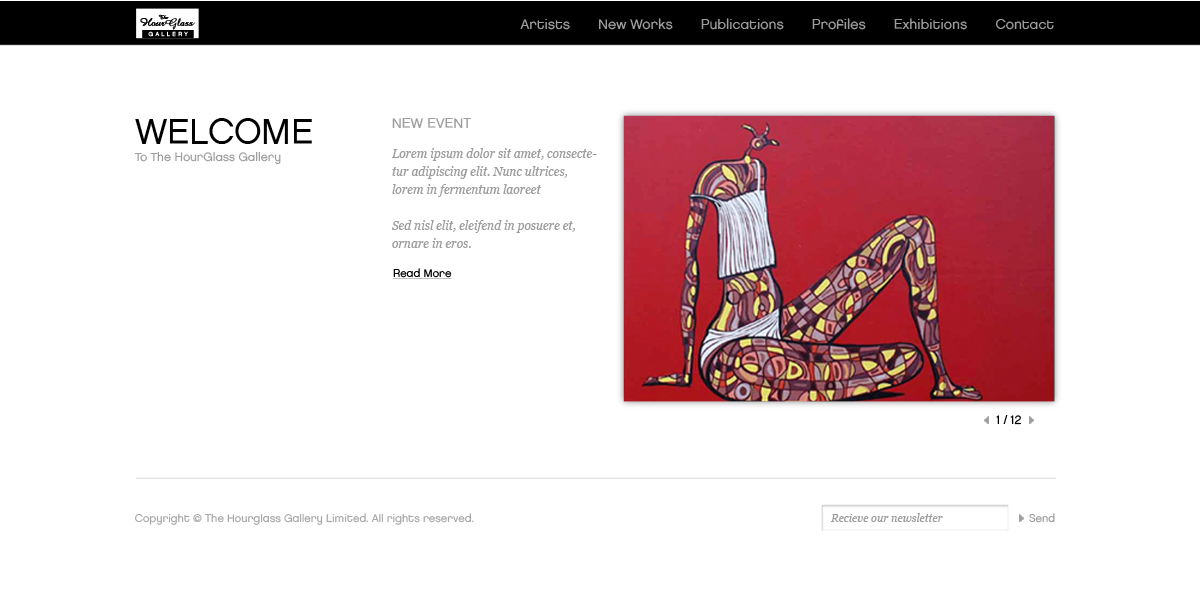
Task: Click the next slide arrow
Action: click(1032, 420)
